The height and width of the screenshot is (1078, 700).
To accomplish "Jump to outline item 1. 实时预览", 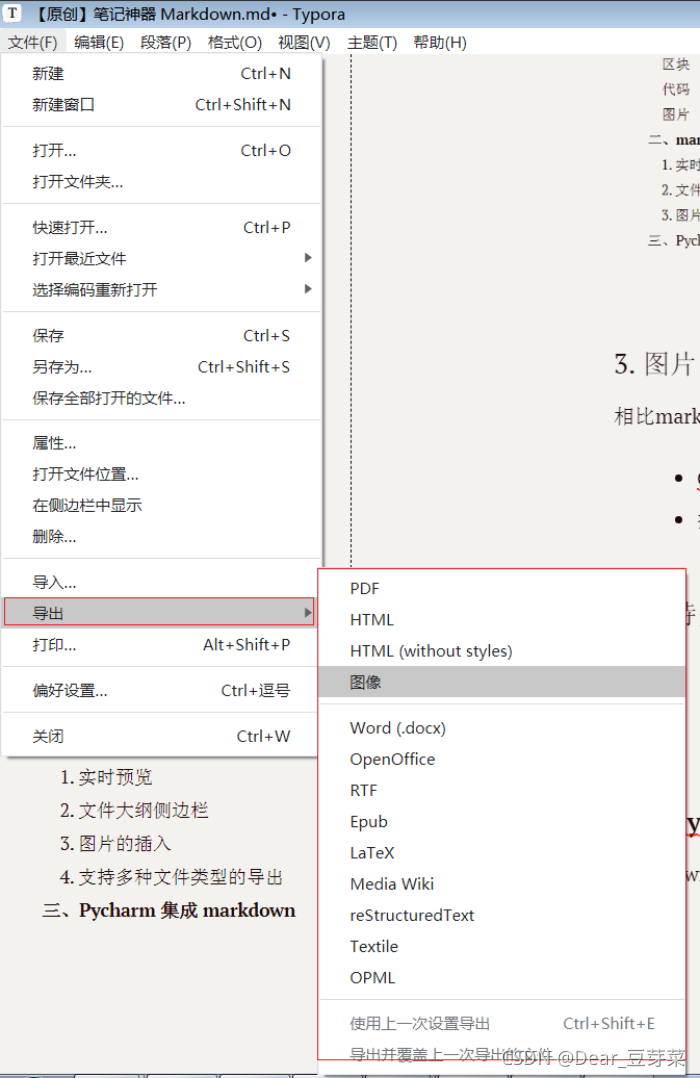I will (x=106, y=777).
